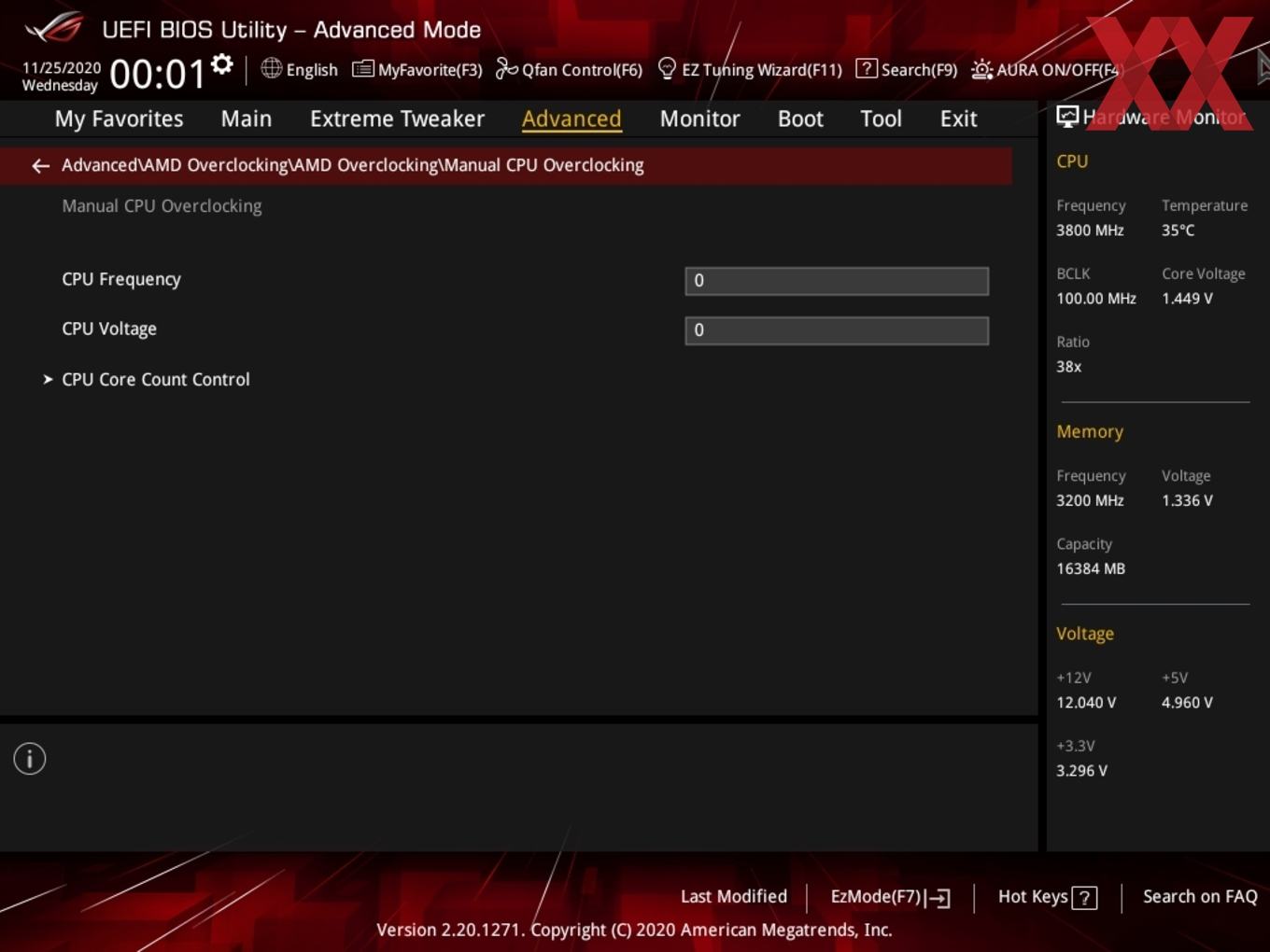The image size is (1270, 952).
Task: Click Core Voltage value 1.449 V
Action: click(x=1187, y=299)
